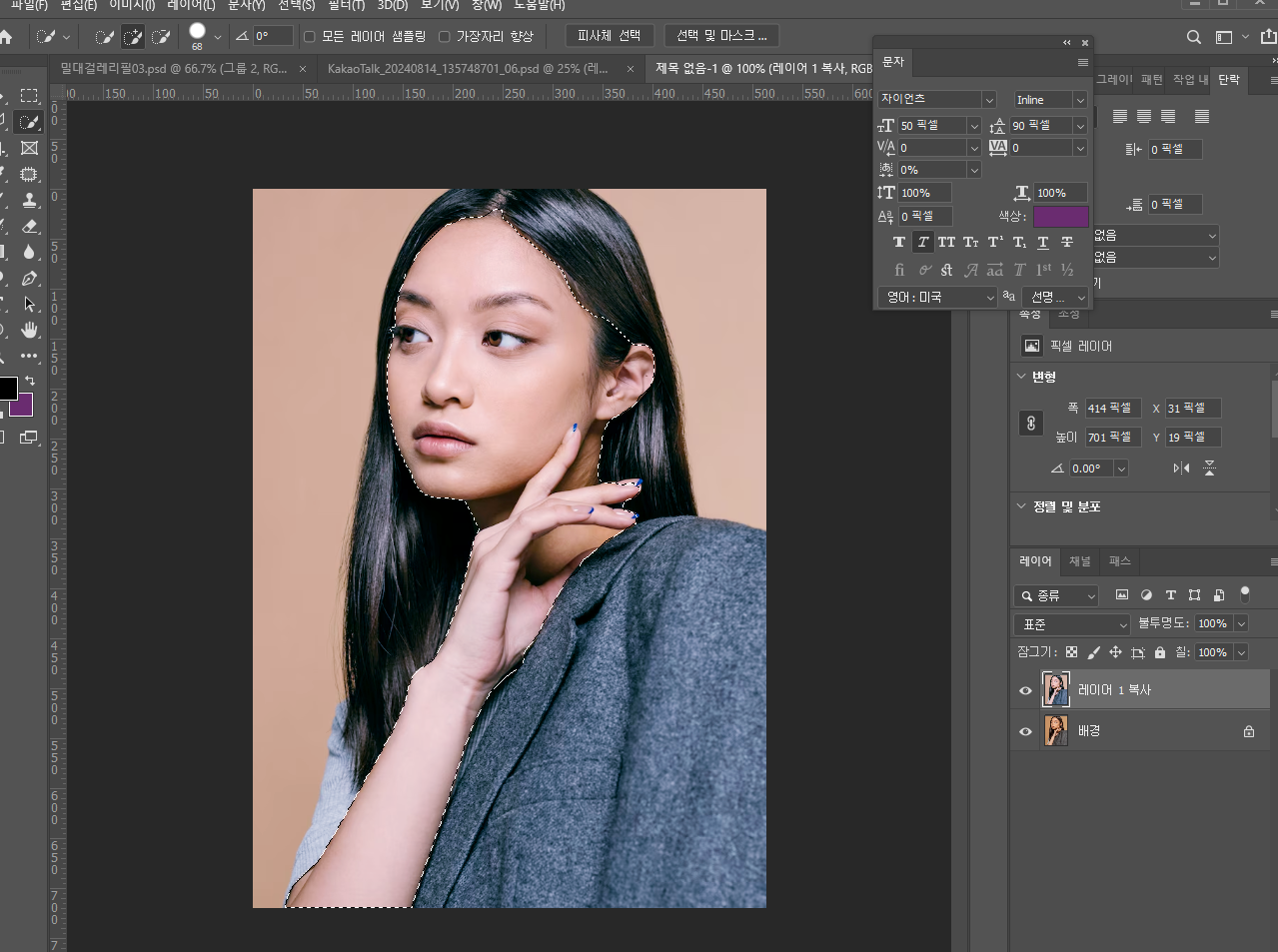Click the flip horizontal icon in Properties
The width and height of the screenshot is (1278, 952).
1182,468
